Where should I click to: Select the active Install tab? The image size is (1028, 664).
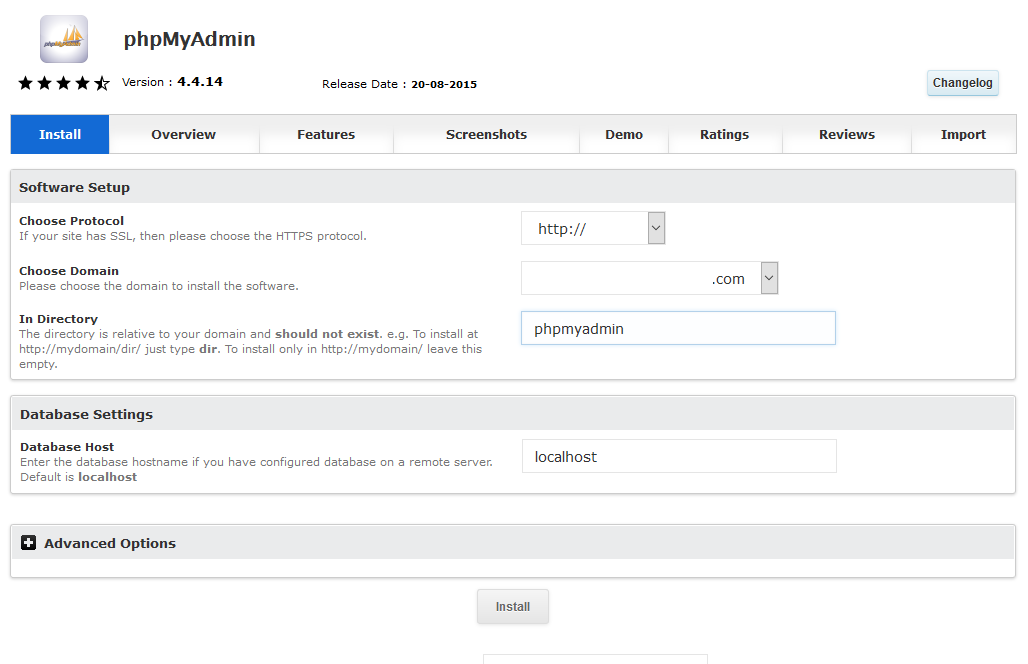pyautogui.click(x=60, y=134)
